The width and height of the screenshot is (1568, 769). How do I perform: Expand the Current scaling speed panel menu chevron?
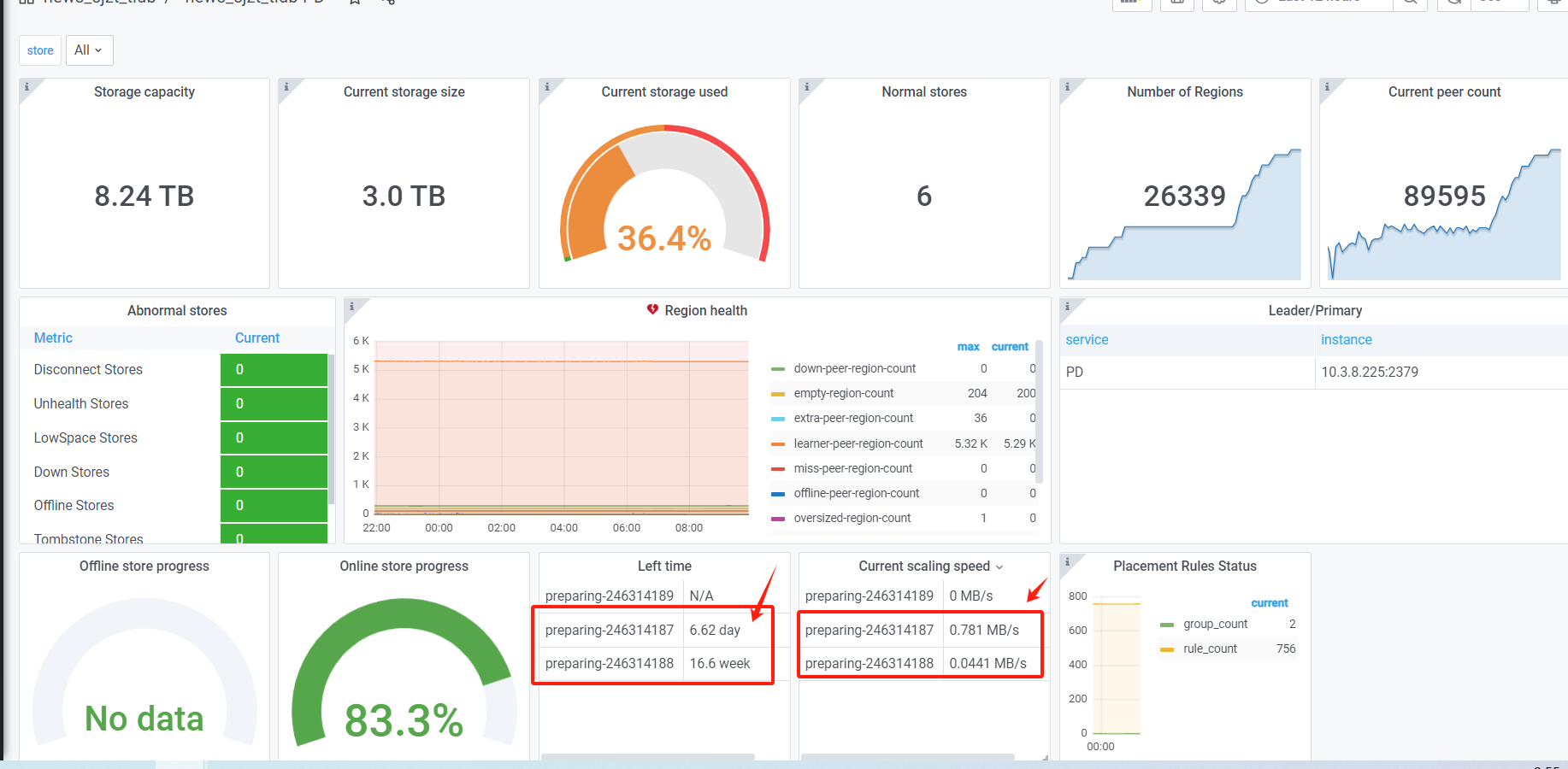(999, 567)
